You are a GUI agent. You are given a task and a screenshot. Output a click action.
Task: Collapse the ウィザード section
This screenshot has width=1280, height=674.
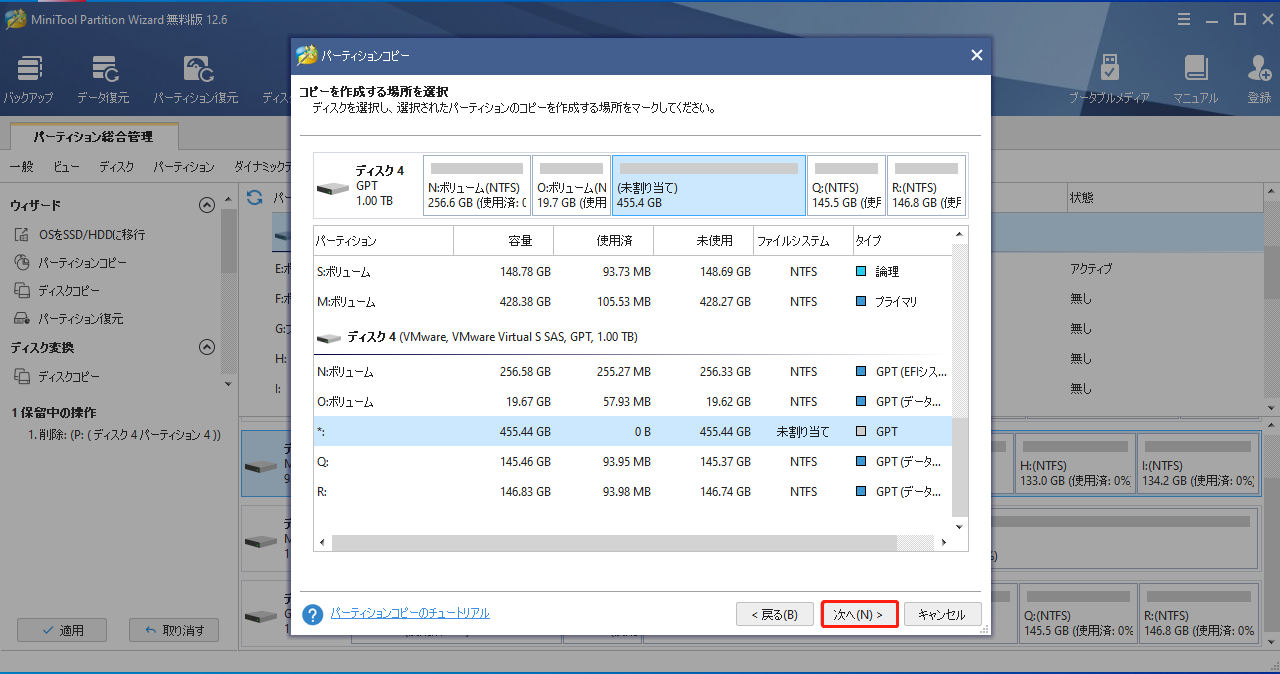(x=207, y=204)
